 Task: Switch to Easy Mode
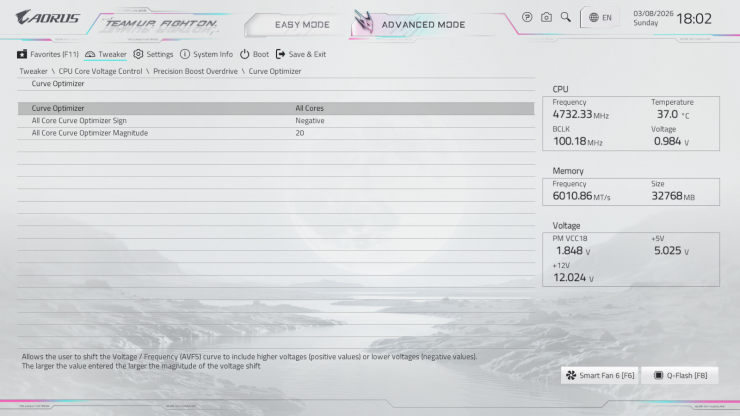(301, 24)
